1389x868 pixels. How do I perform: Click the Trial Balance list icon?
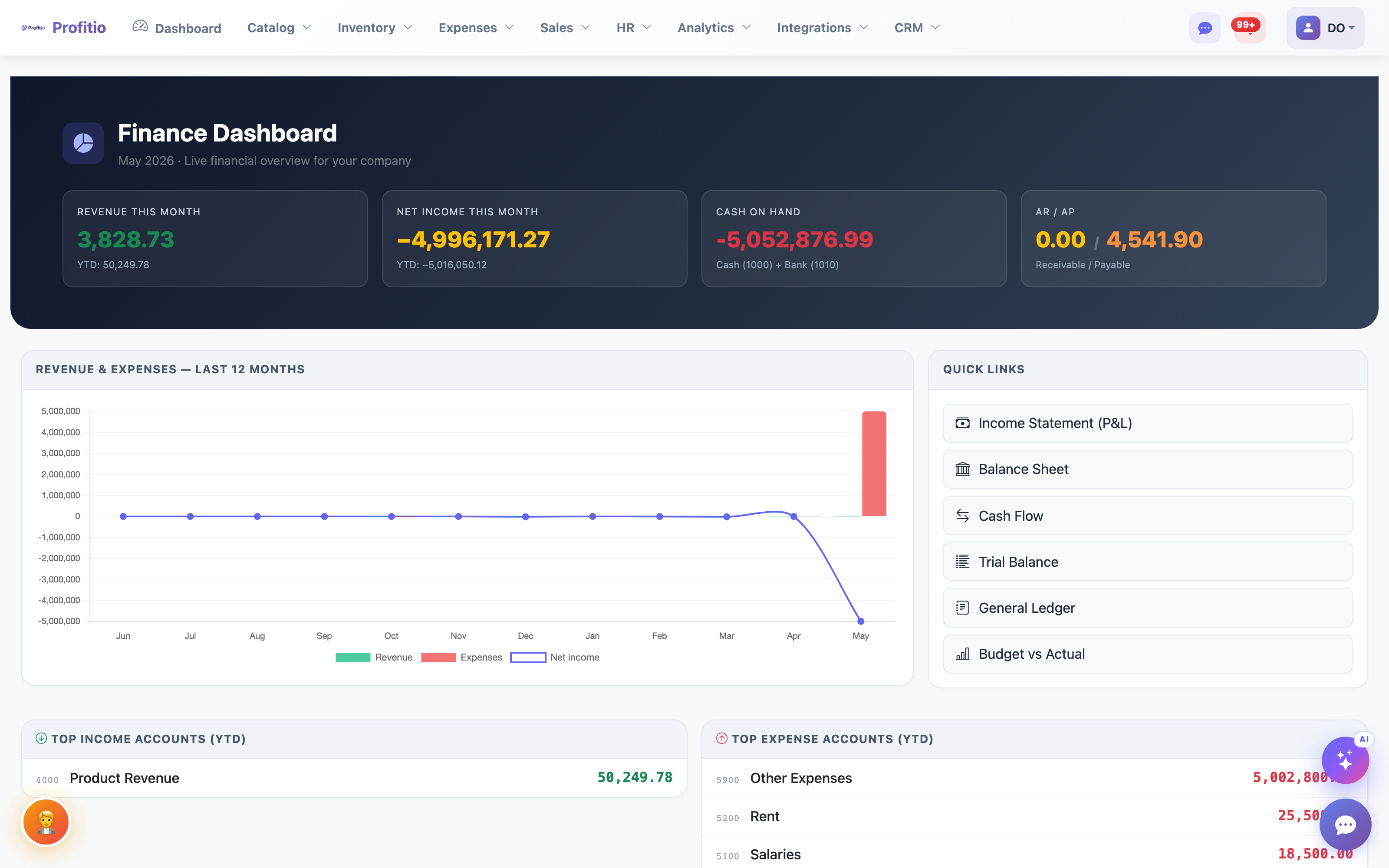(x=963, y=562)
